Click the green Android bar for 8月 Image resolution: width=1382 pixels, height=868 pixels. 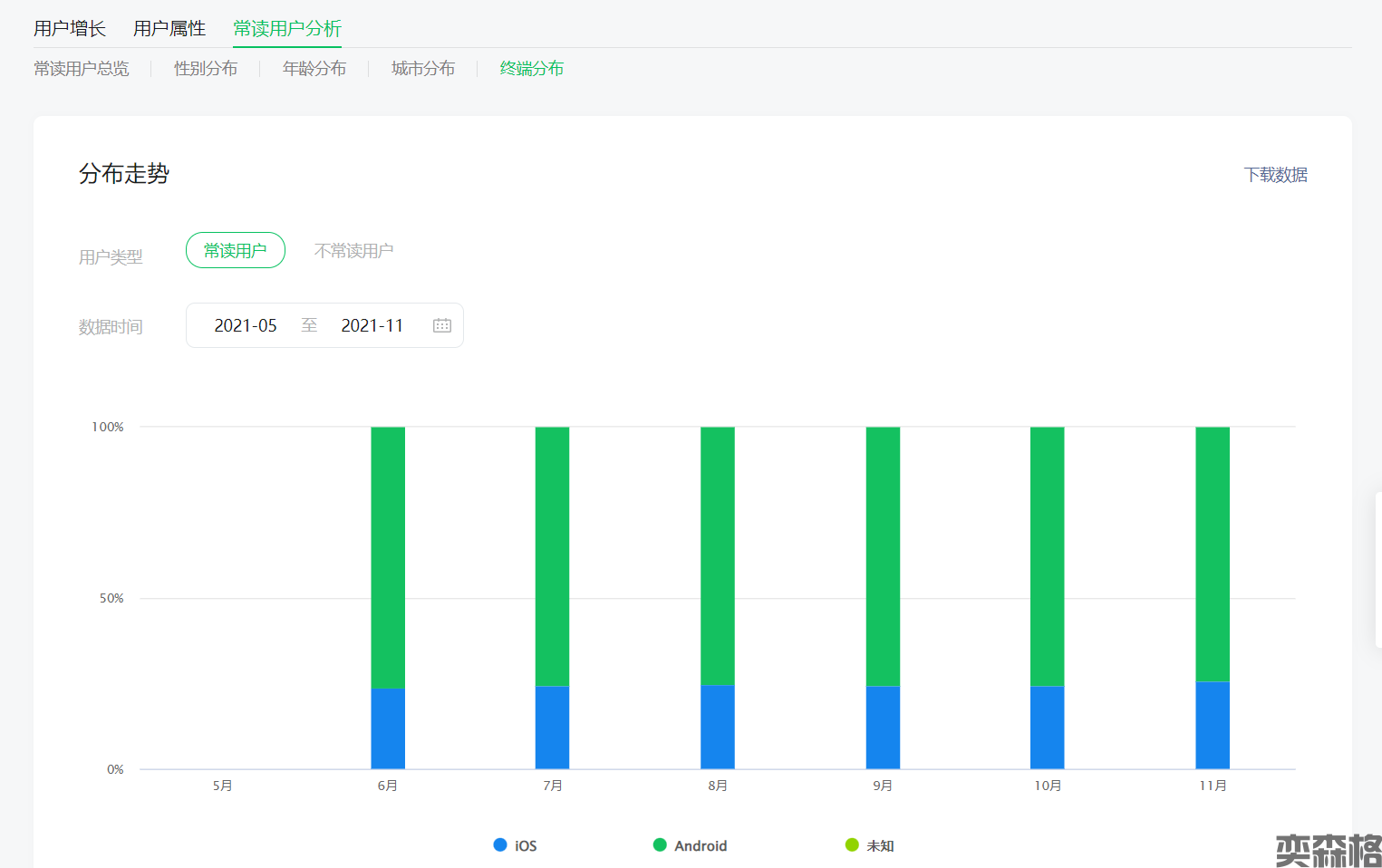click(718, 555)
